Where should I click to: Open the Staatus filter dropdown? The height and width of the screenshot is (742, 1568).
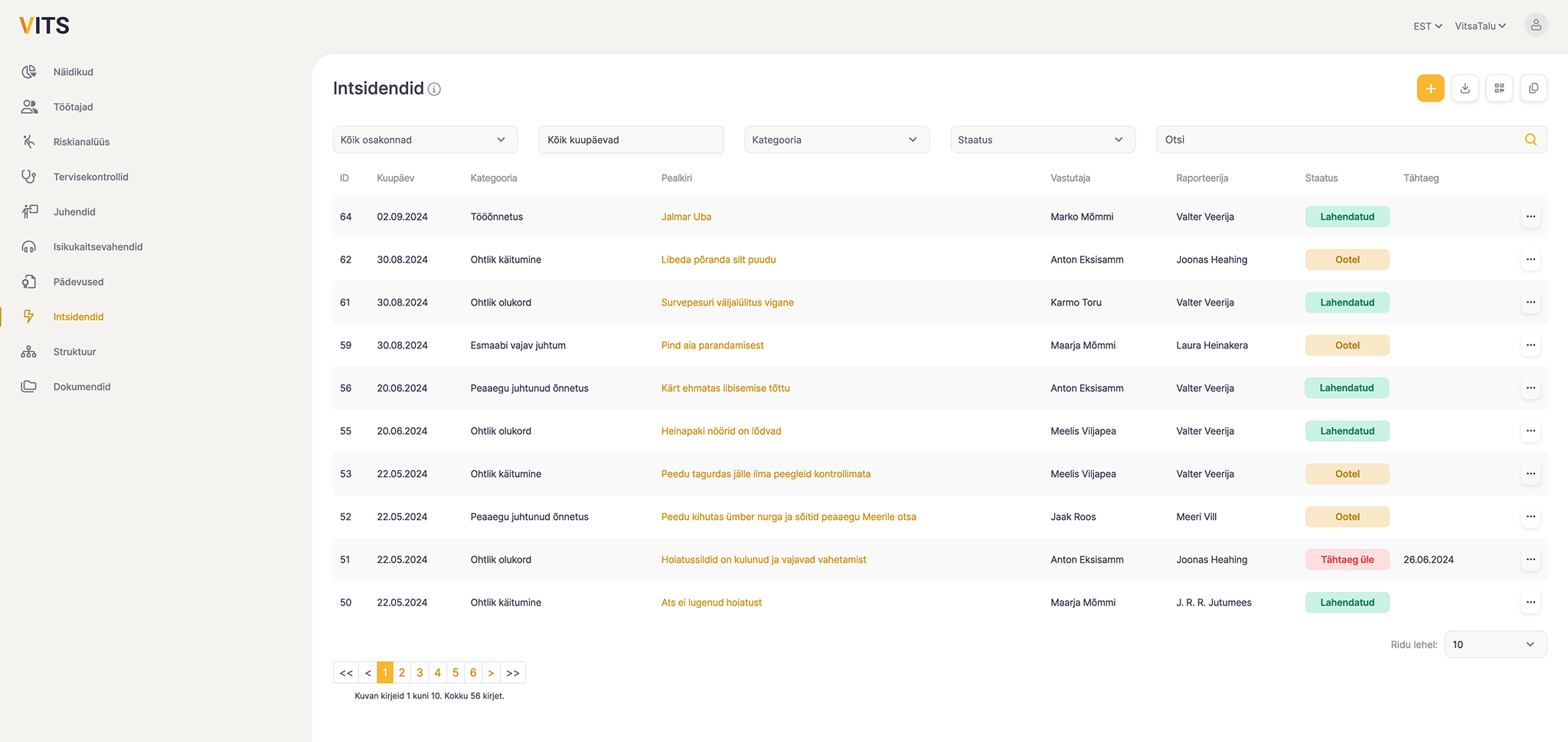pos(1042,140)
